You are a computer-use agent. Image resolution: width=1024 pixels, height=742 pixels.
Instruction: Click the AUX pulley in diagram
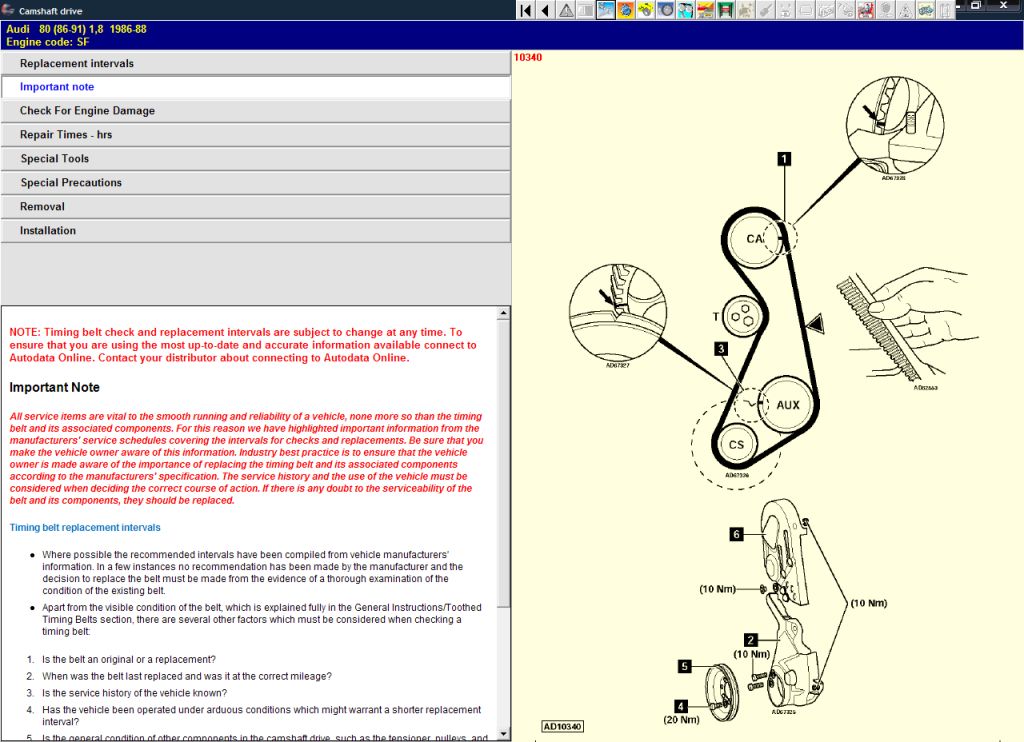click(787, 405)
